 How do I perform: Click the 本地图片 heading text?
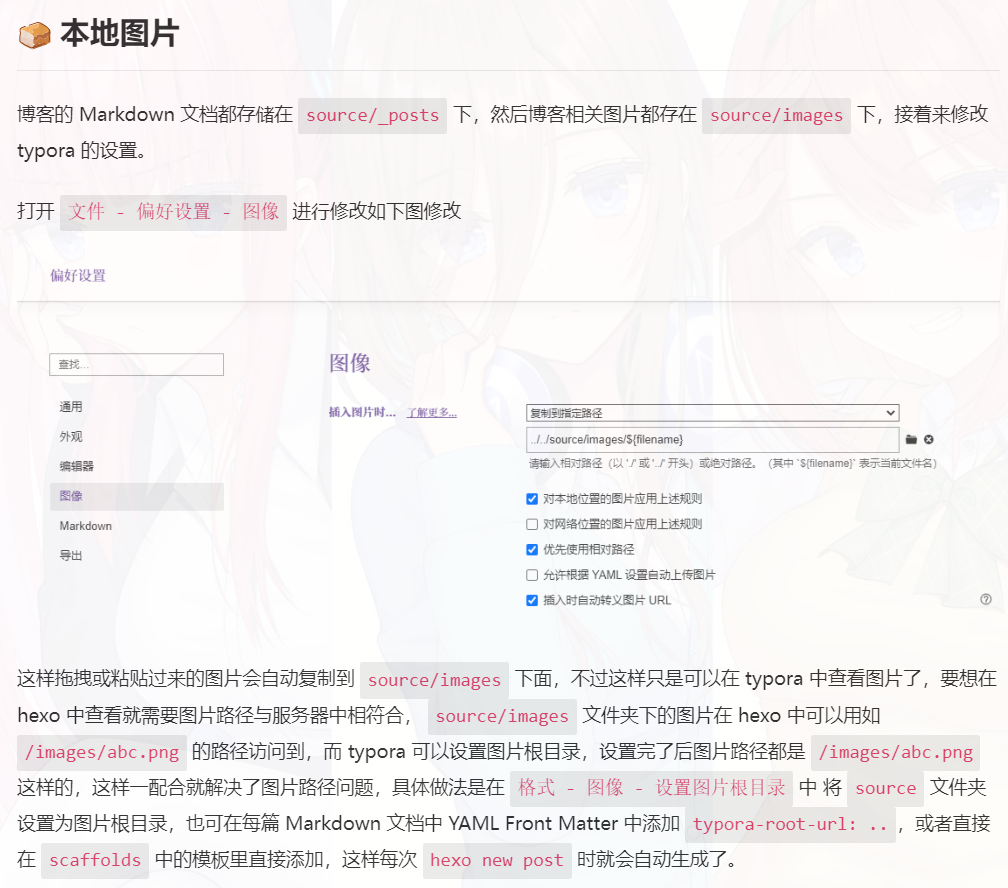[x=120, y=33]
